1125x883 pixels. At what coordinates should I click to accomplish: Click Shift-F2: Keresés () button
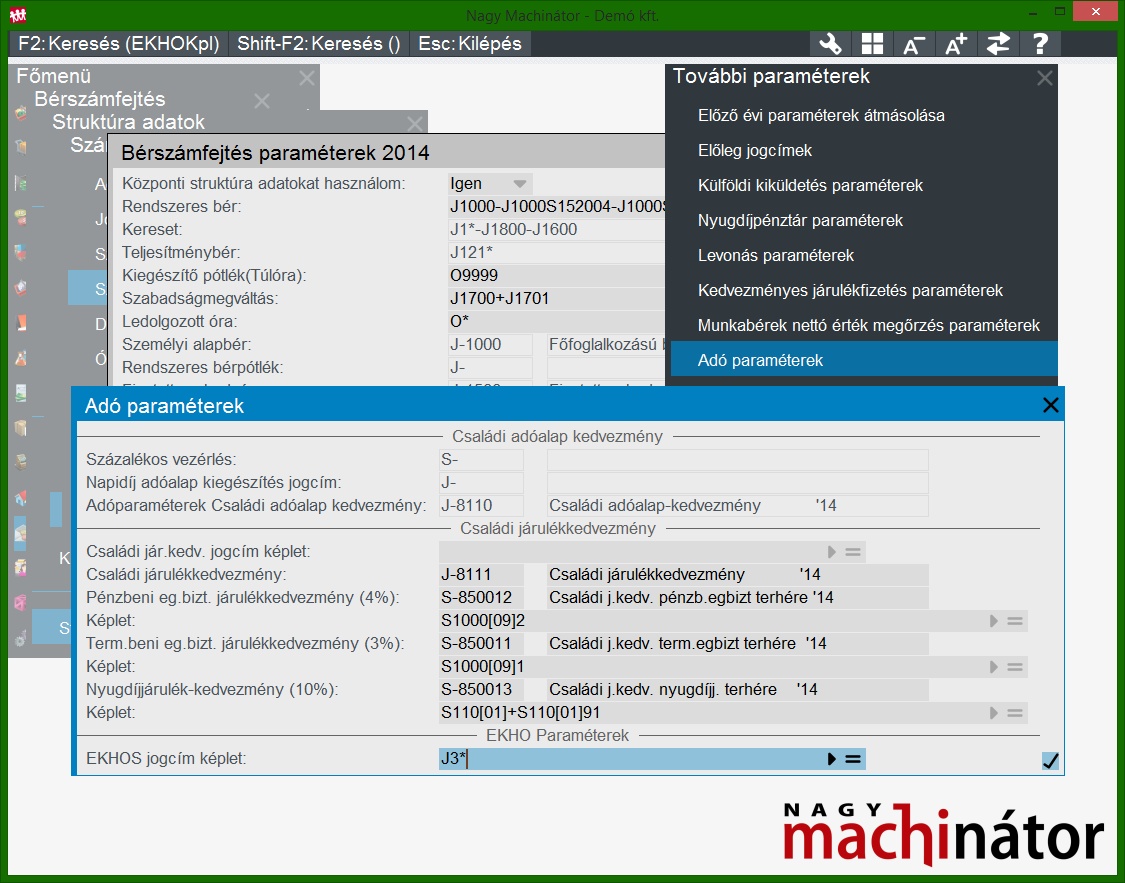click(319, 44)
